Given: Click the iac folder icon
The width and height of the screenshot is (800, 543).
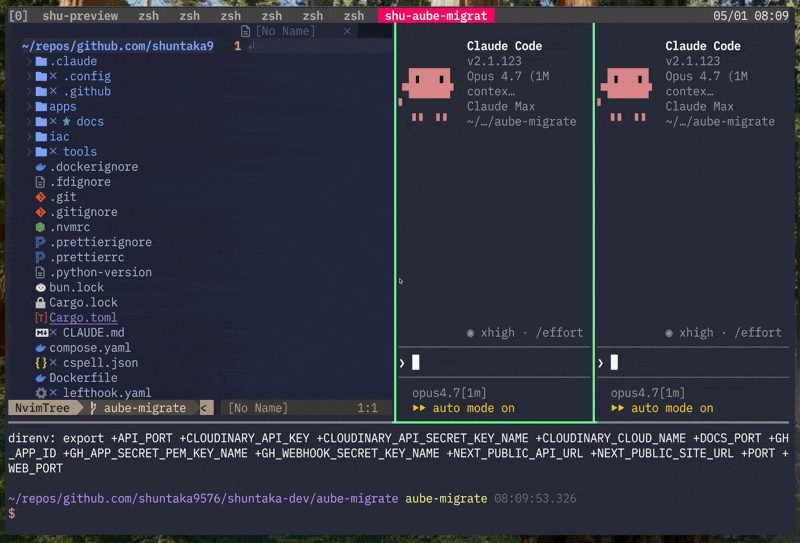Looking at the screenshot, I should click(x=41, y=137).
